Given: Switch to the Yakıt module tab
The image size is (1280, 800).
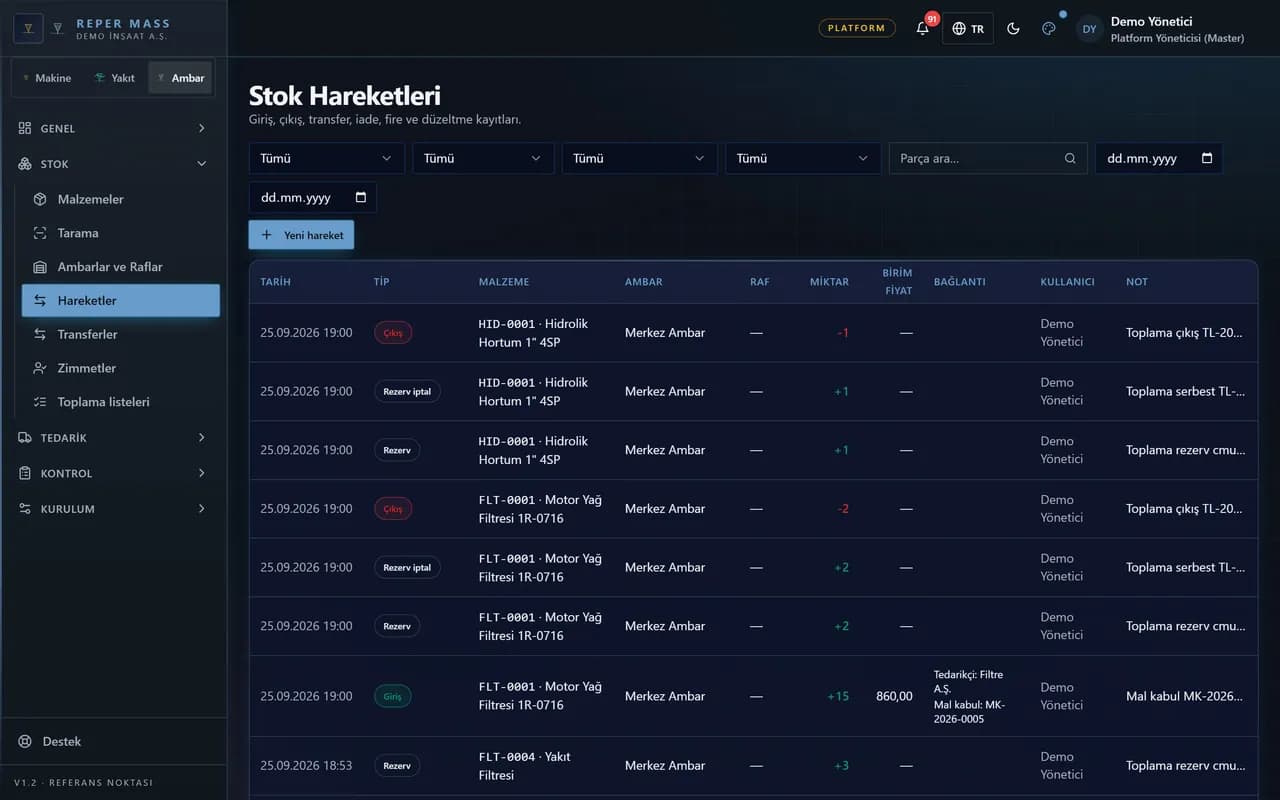Looking at the screenshot, I should tap(114, 78).
